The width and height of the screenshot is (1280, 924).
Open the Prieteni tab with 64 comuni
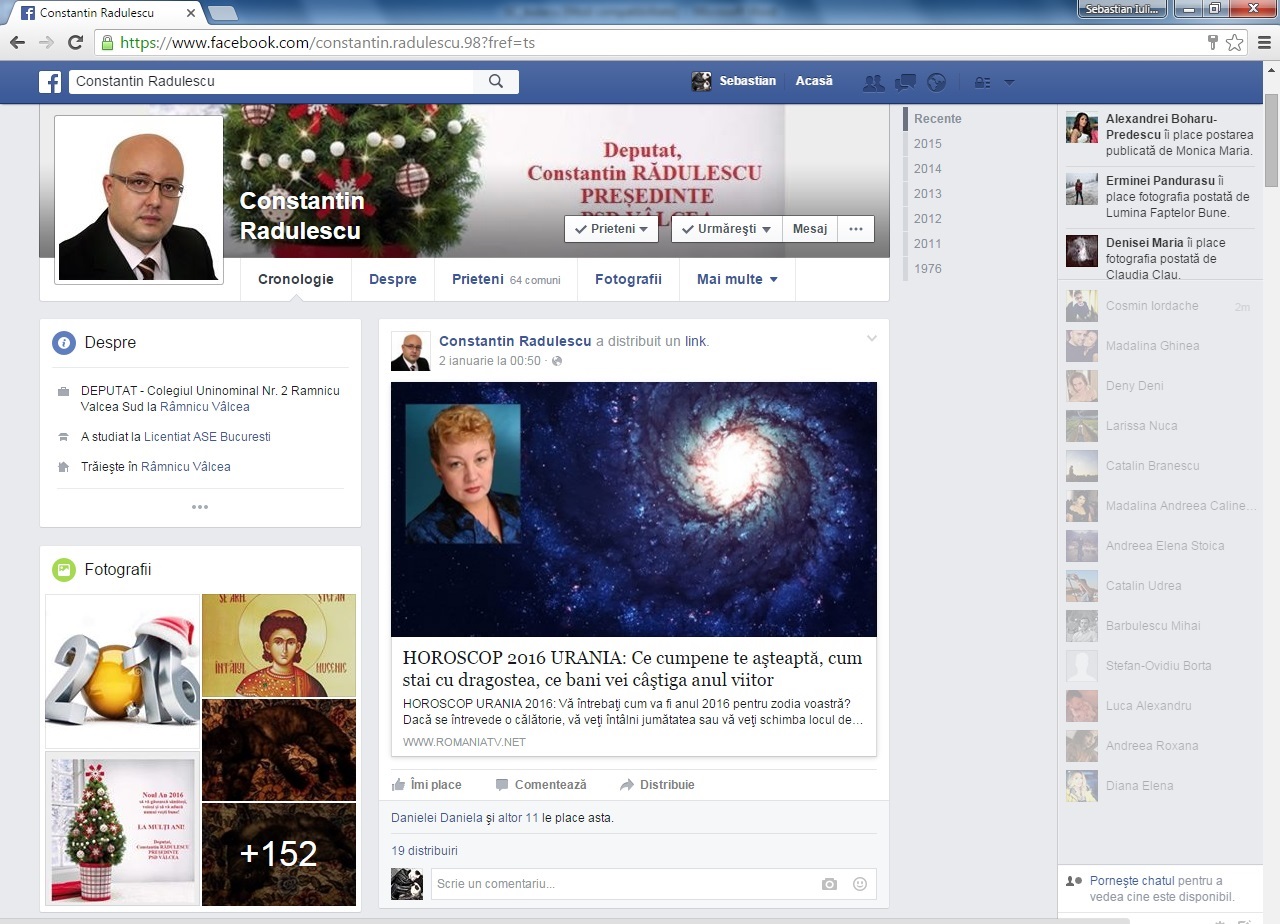(506, 279)
